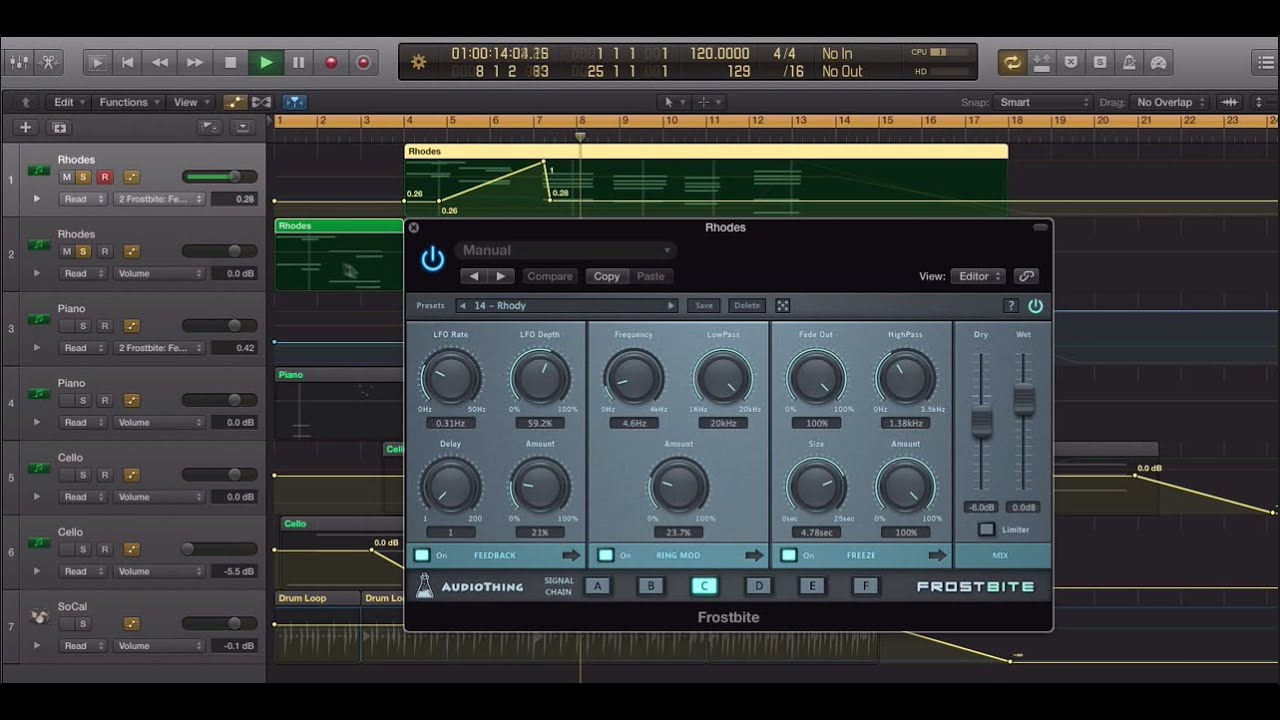Open the Edit menu in tracks area
This screenshot has width=1280, height=720.
point(68,102)
